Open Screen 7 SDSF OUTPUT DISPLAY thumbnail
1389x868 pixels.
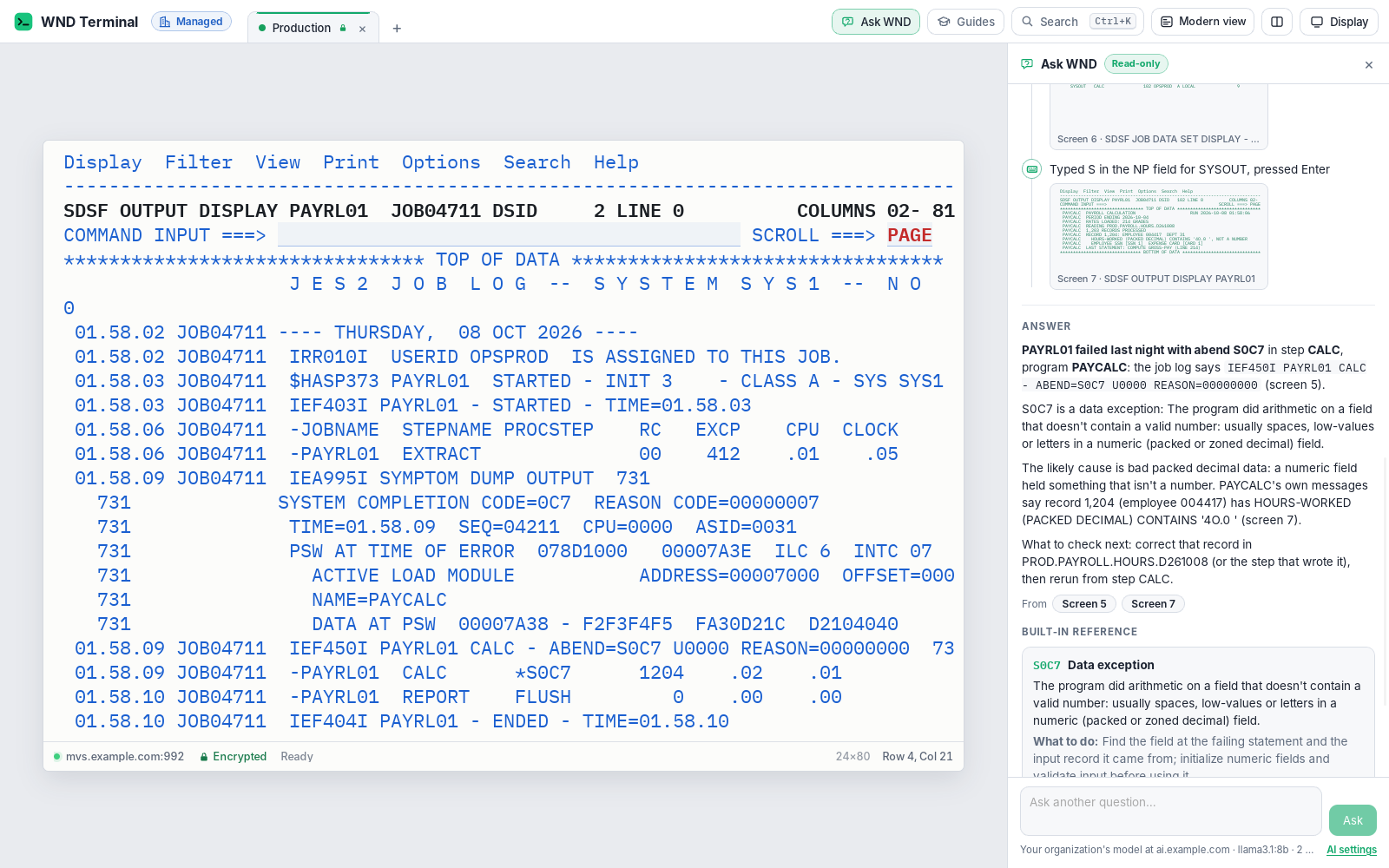pos(1158,236)
